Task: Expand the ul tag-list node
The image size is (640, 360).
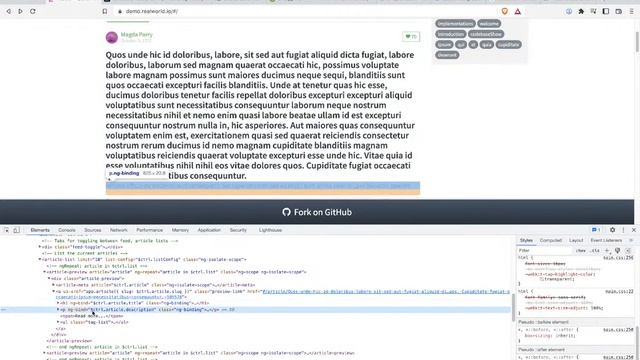Action: click(58, 322)
